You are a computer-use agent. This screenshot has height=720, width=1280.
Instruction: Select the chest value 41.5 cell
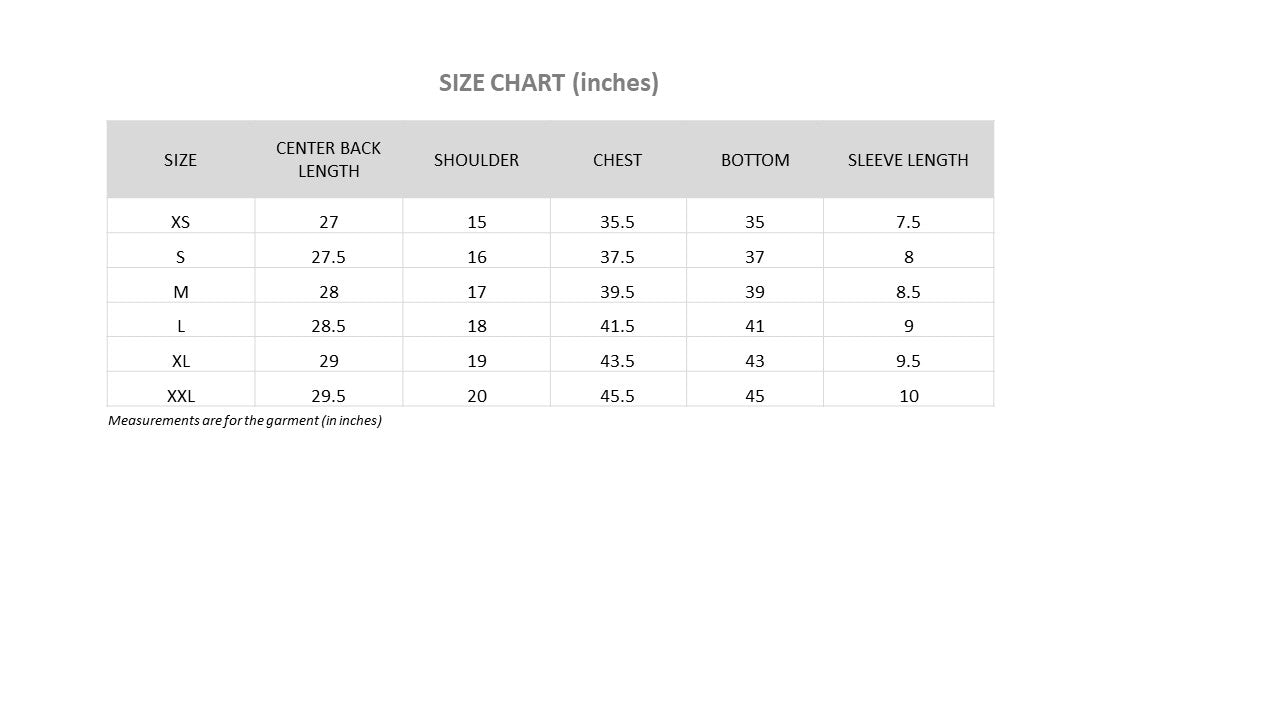tap(617, 326)
